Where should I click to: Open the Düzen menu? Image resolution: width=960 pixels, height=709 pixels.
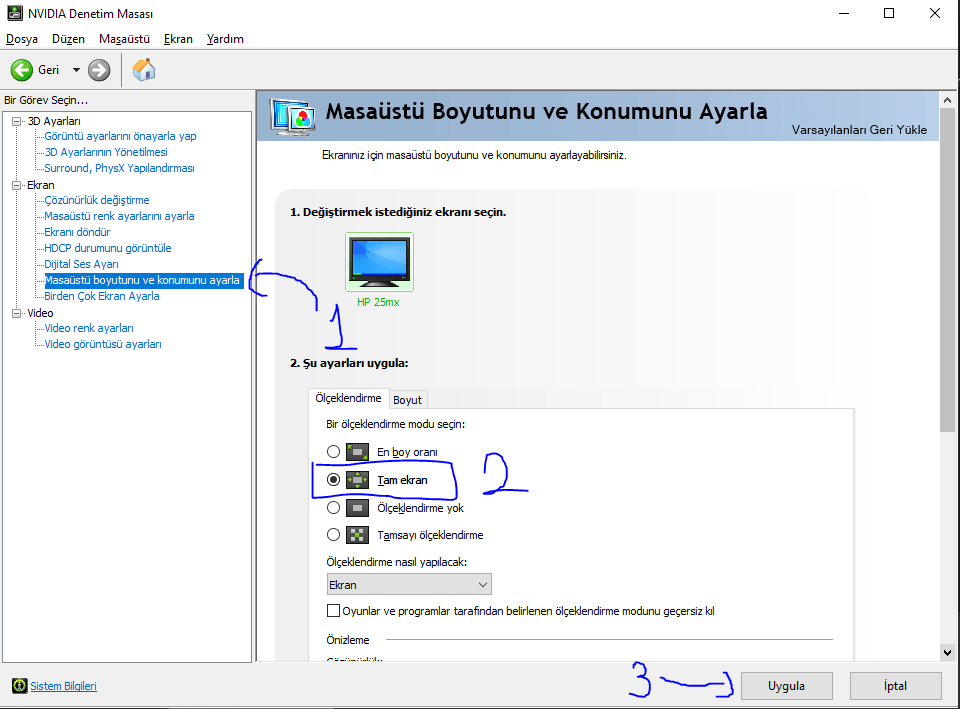click(68, 39)
